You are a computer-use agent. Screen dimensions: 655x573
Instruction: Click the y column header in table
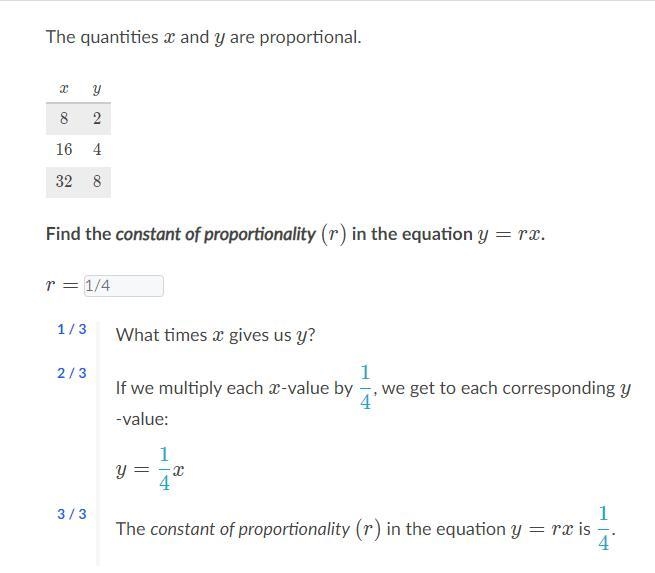point(97,89)
